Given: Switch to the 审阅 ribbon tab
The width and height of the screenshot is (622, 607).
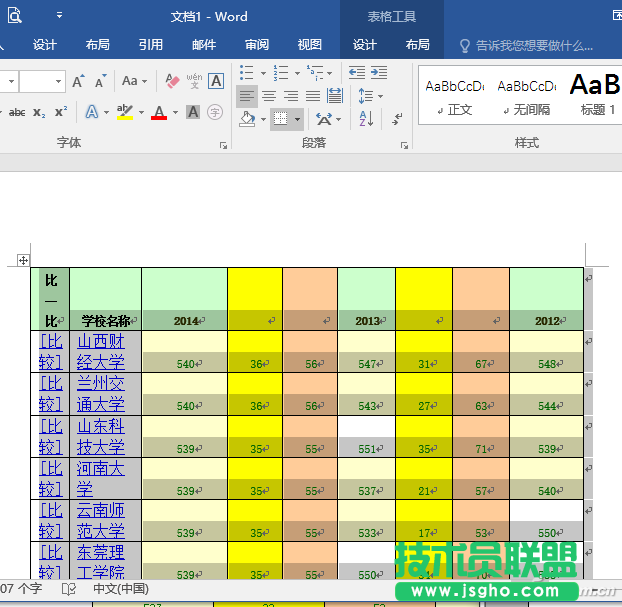Looking at the screenshot, I should pos(257,45).
